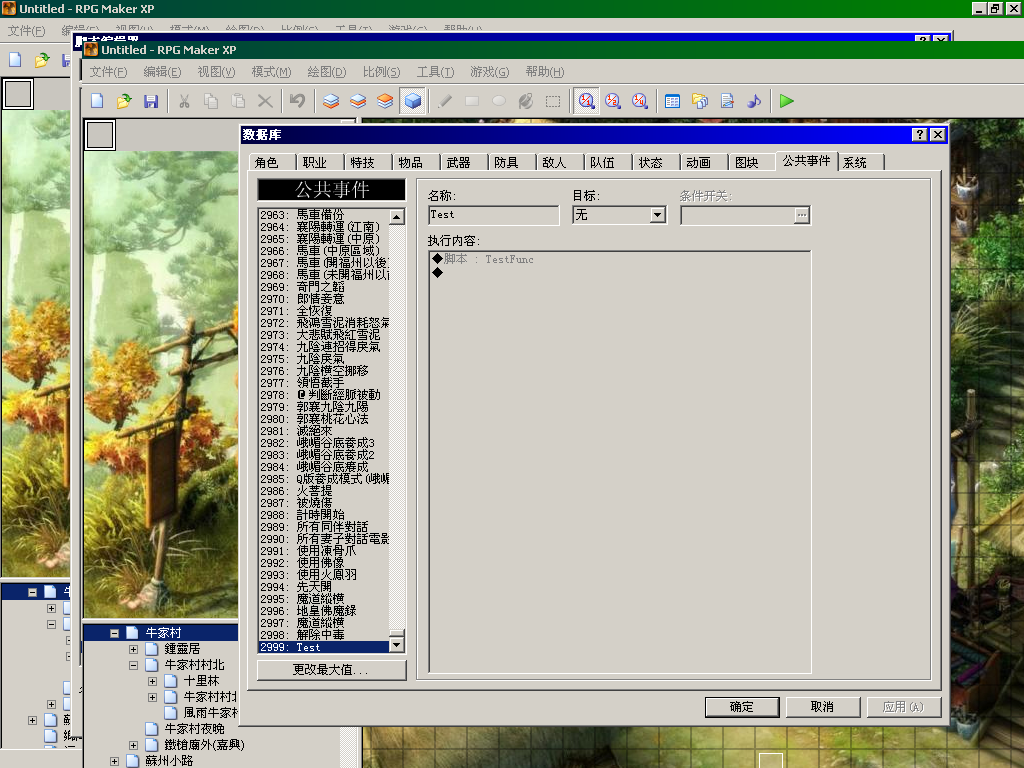Select common event 2988: 計時開始

click(323, 515)
